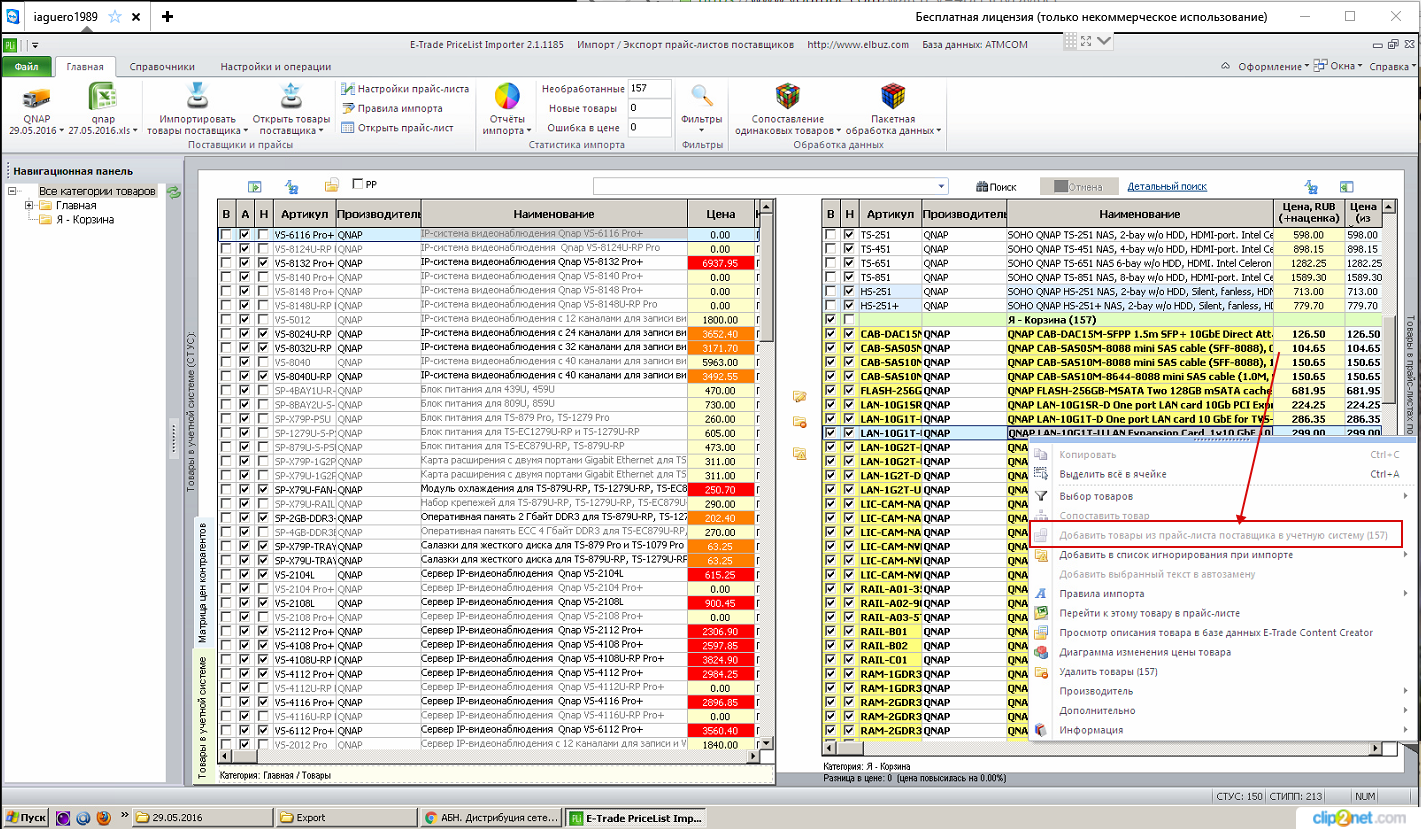Open the Пуск start menu
Image resolution: width=1421 pixels, height=829 pixels.
25,817
